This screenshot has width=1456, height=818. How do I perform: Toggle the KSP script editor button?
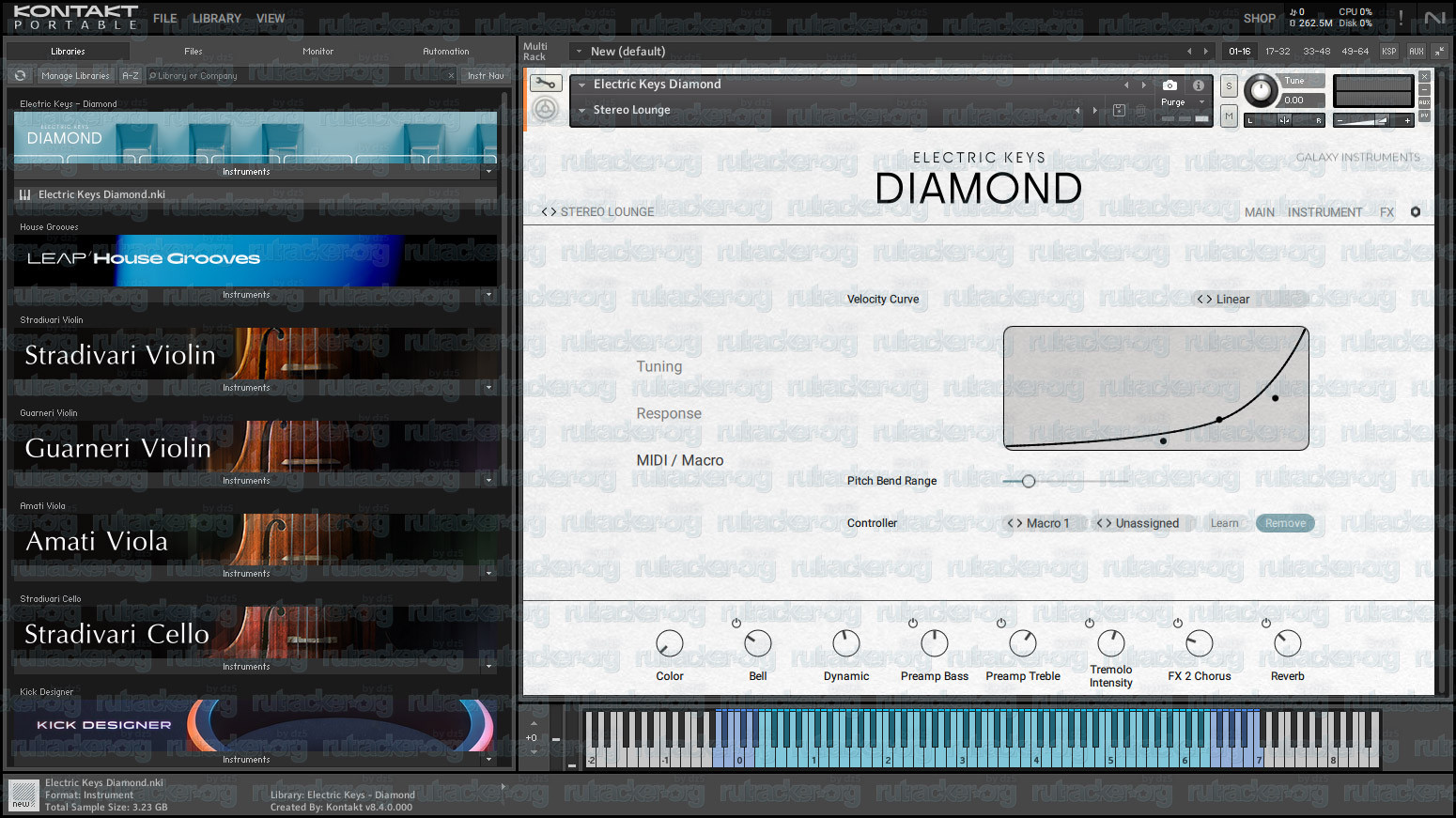pos(1389,51)
